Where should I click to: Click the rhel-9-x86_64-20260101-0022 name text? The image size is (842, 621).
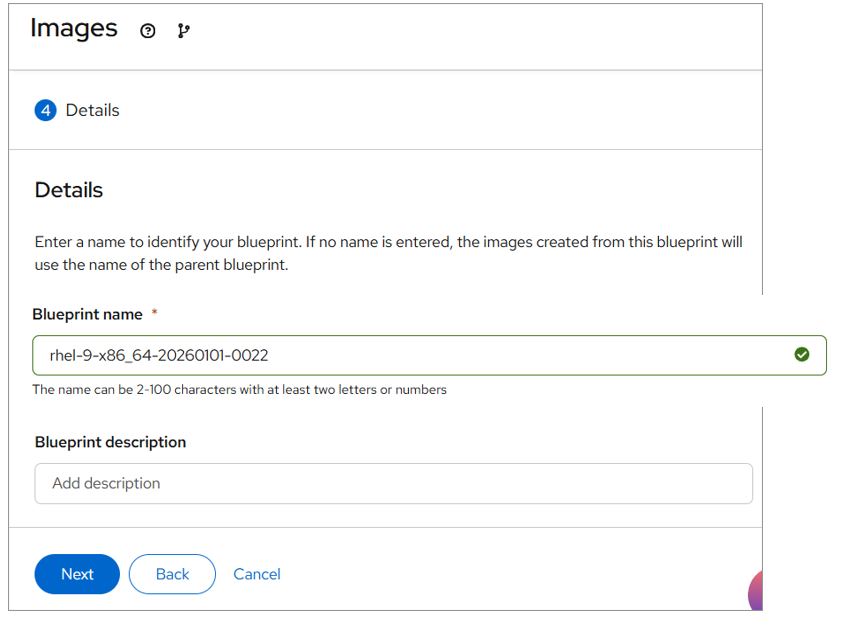click(x=159, y=355)
